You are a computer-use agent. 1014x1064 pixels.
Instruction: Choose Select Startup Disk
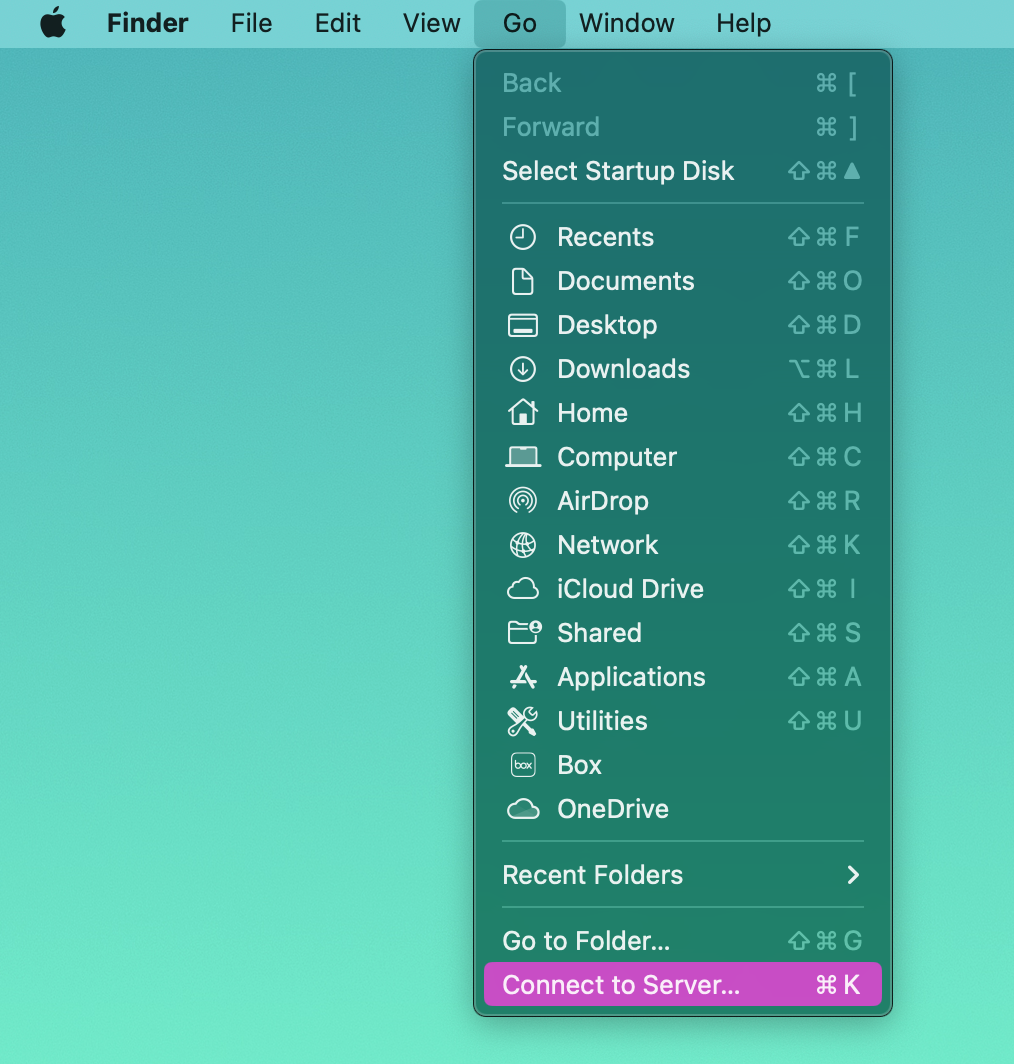tap(683, 171)
